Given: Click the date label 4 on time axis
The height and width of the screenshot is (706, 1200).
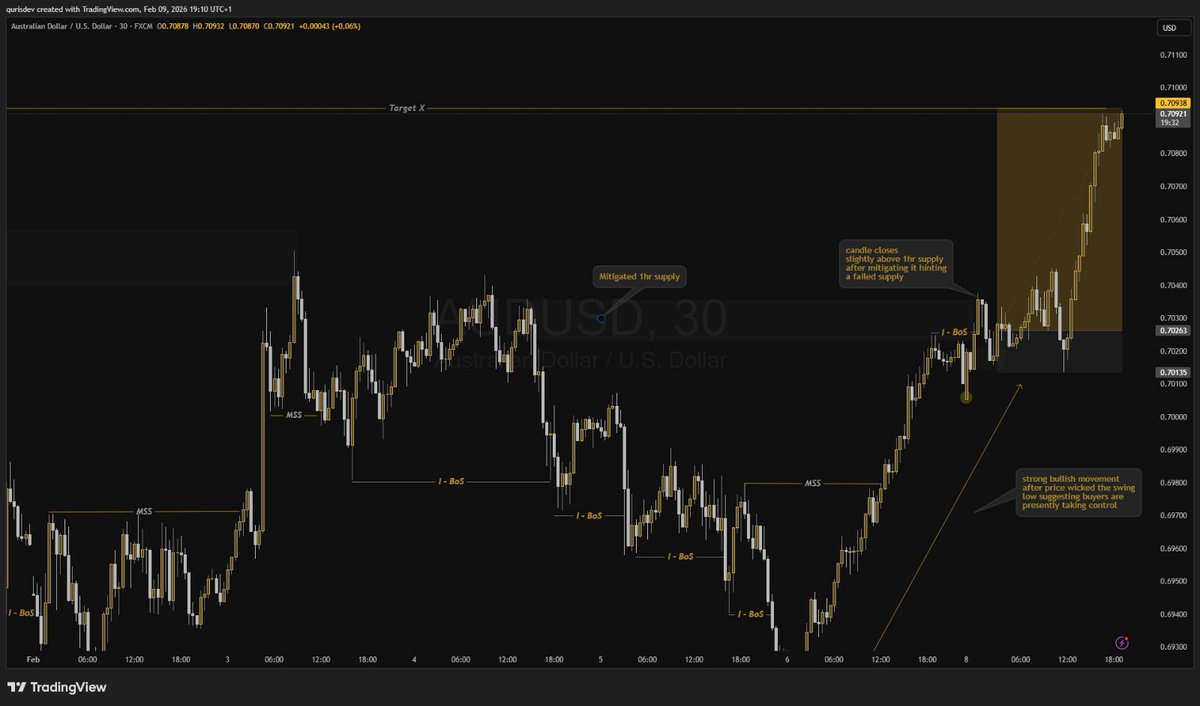Looking at the screenshot, I should (x=414, y=660).
